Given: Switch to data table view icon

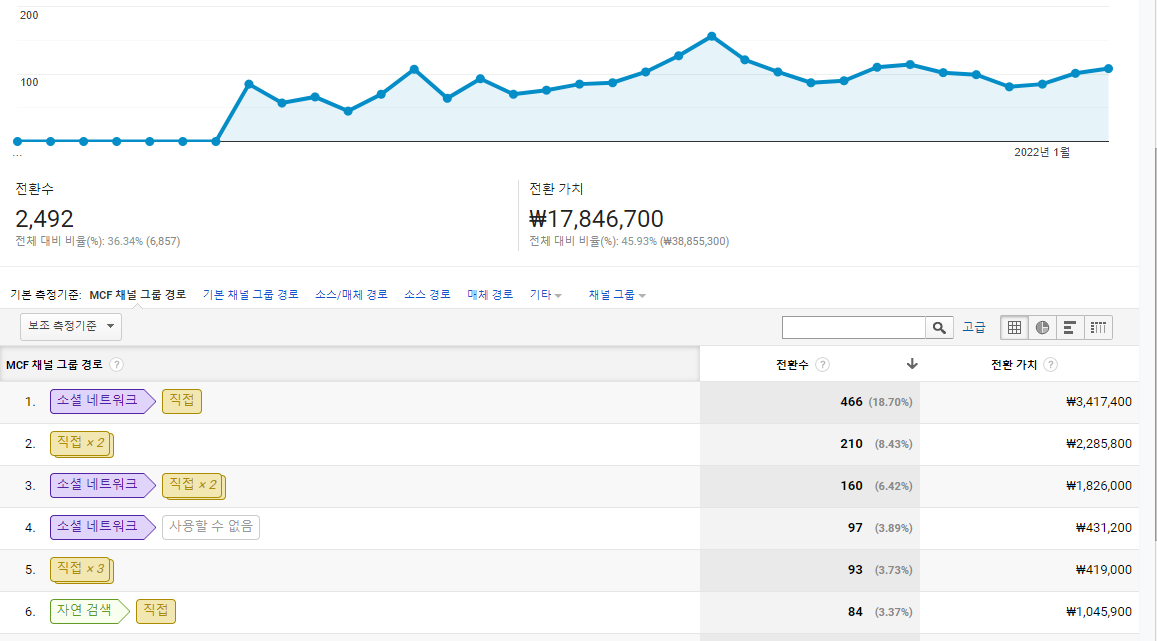Looking at the screenshot, I should tap(1015, 328).
